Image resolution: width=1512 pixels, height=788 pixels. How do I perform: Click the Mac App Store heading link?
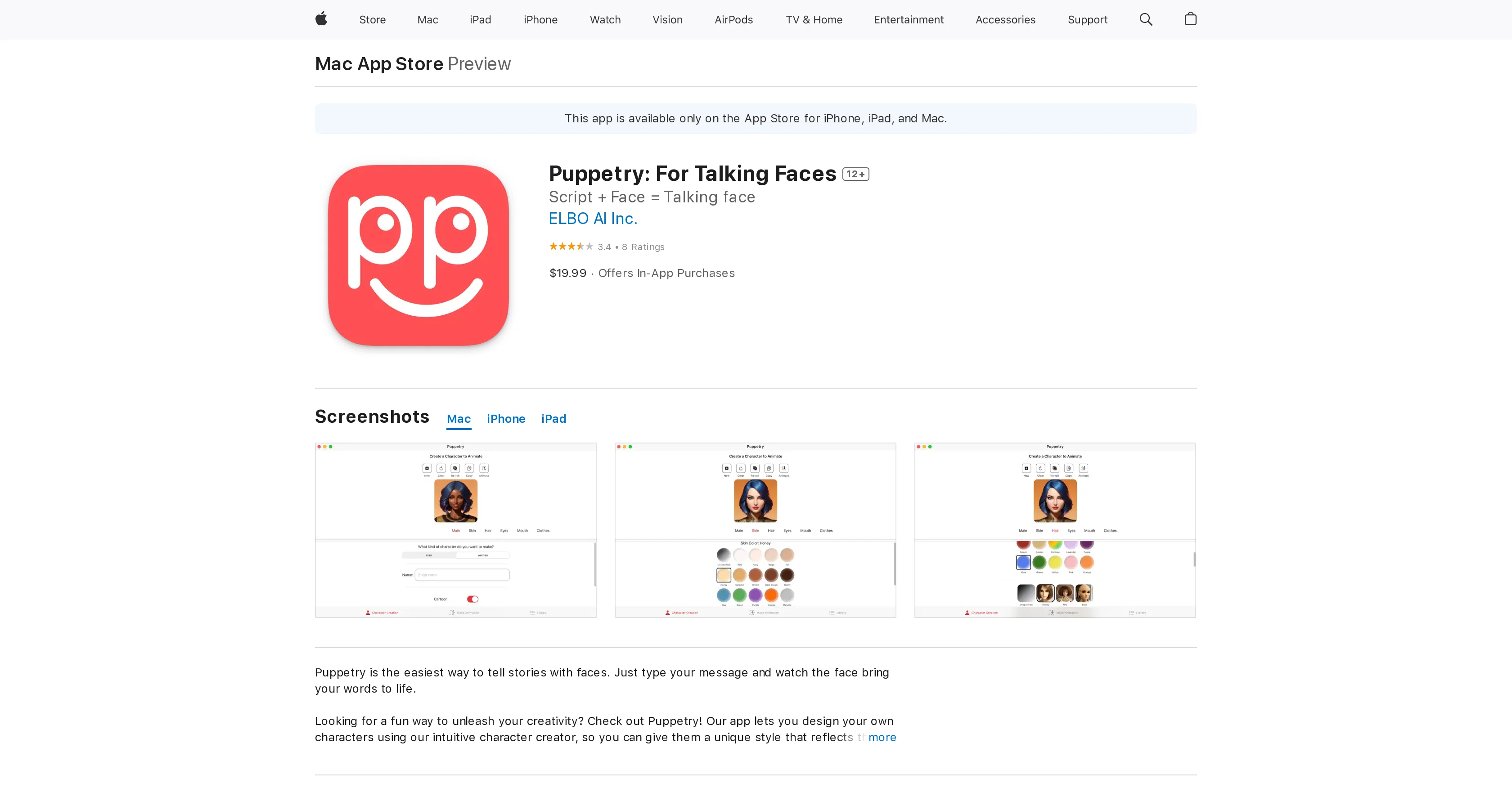pos(379,63)
